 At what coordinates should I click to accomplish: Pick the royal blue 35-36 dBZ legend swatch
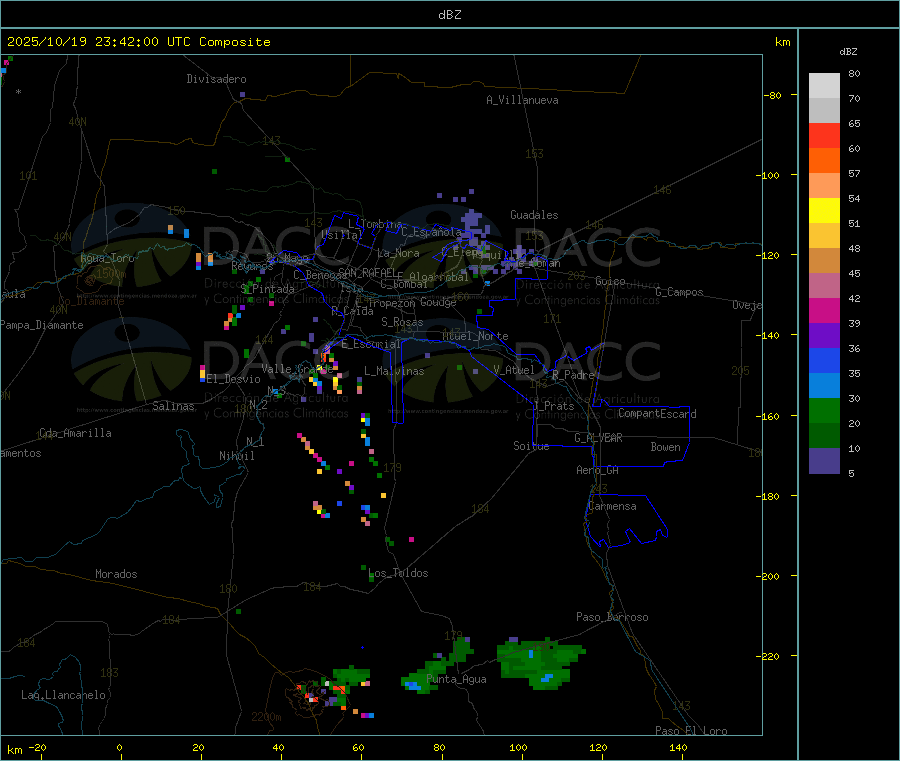824,360
